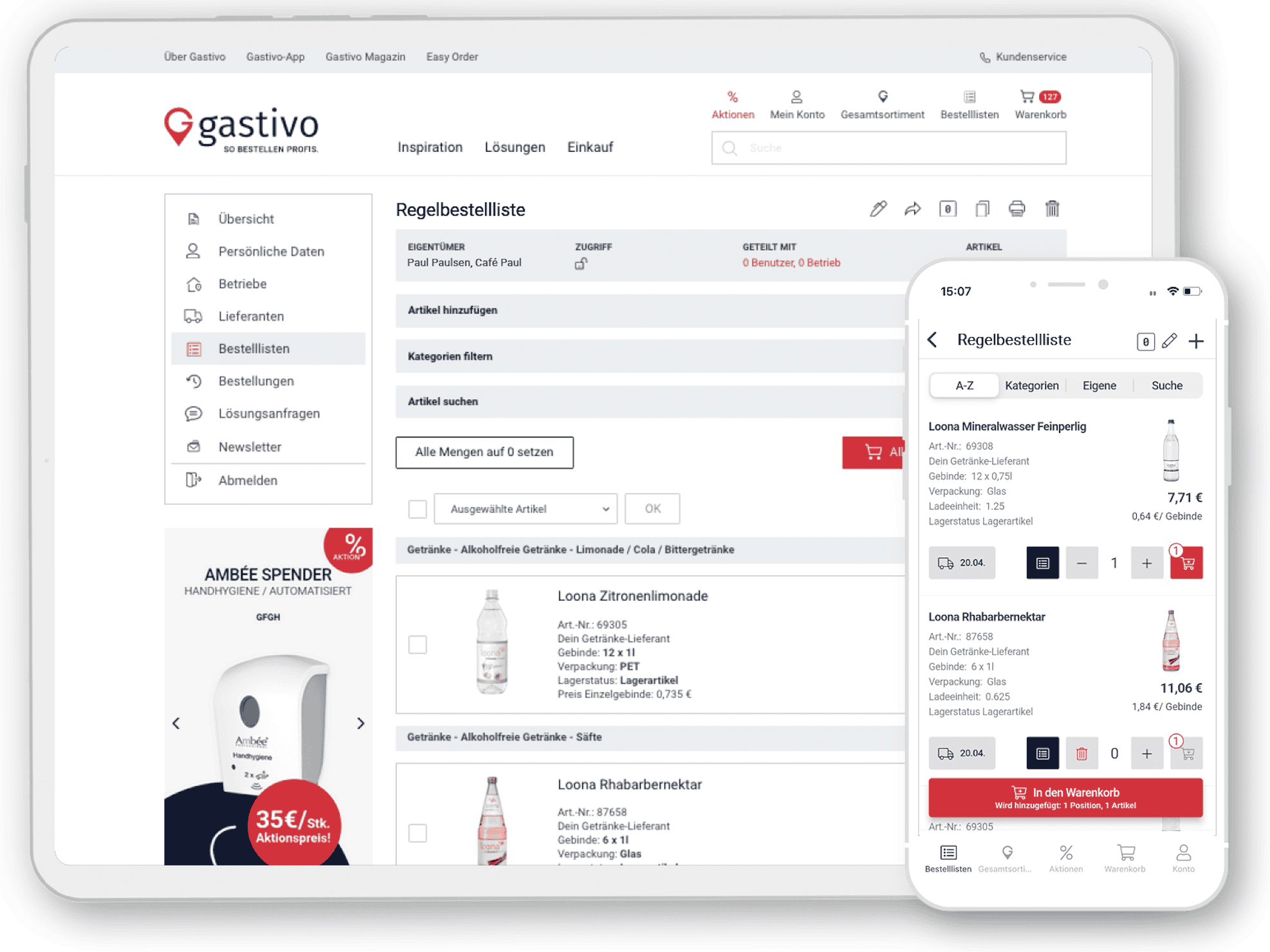Tap back arrow in phone Regelbestellliste header
1270x952 pixels.
(x=933, y=340)
